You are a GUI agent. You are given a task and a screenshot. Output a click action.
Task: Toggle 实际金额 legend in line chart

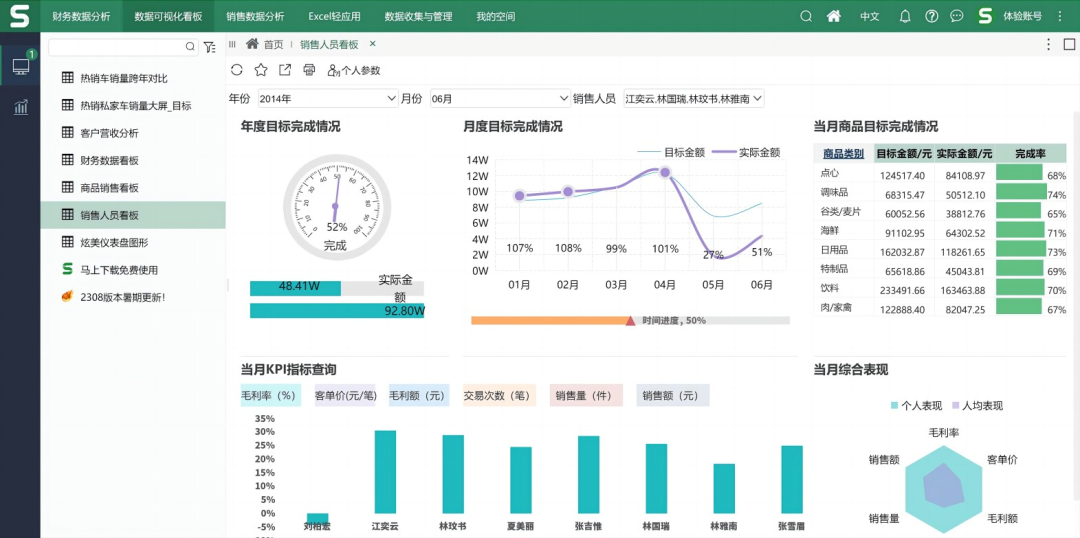[747, 152]
